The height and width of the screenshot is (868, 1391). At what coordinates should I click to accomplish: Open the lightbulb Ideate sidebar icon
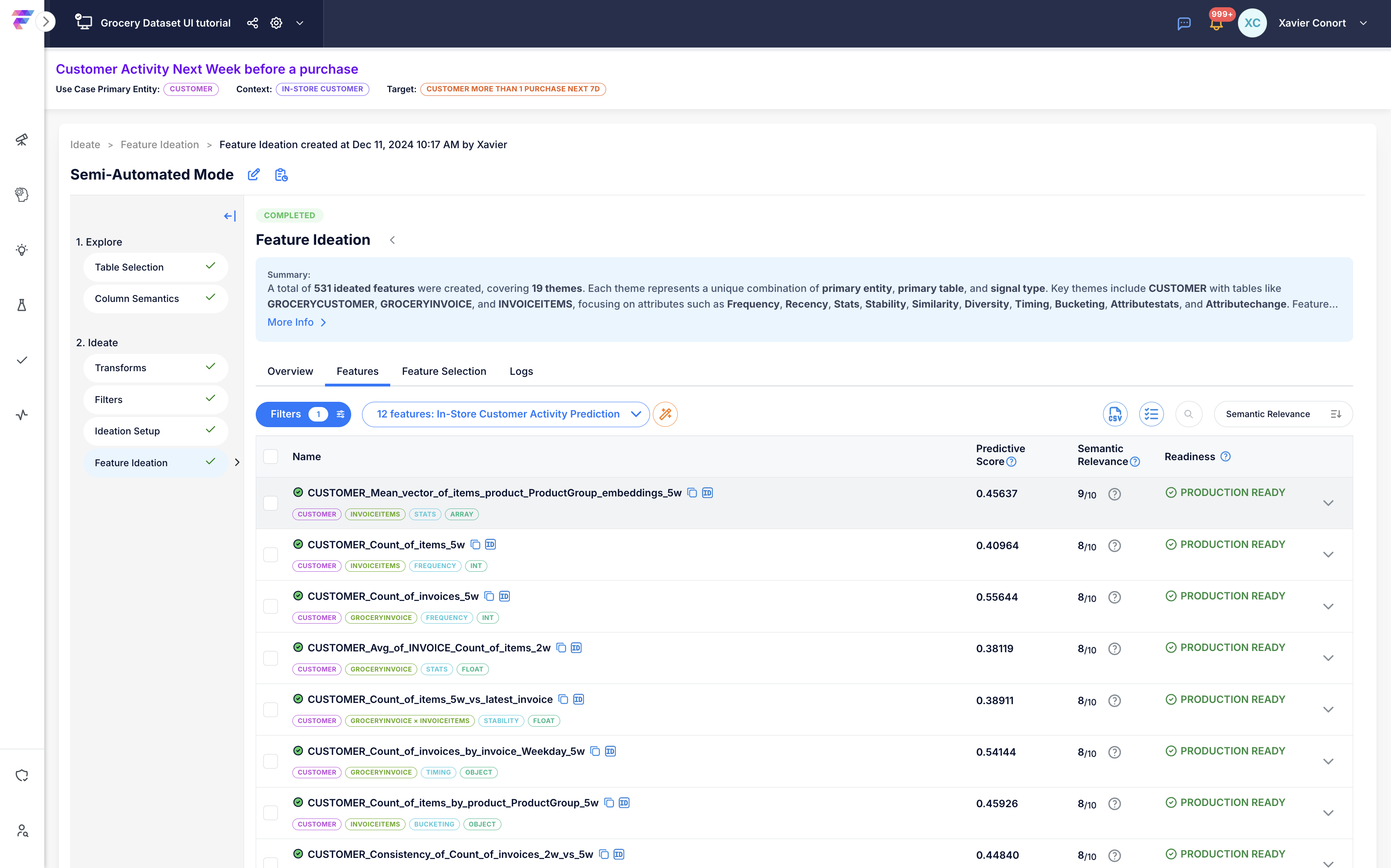point(22,250)
